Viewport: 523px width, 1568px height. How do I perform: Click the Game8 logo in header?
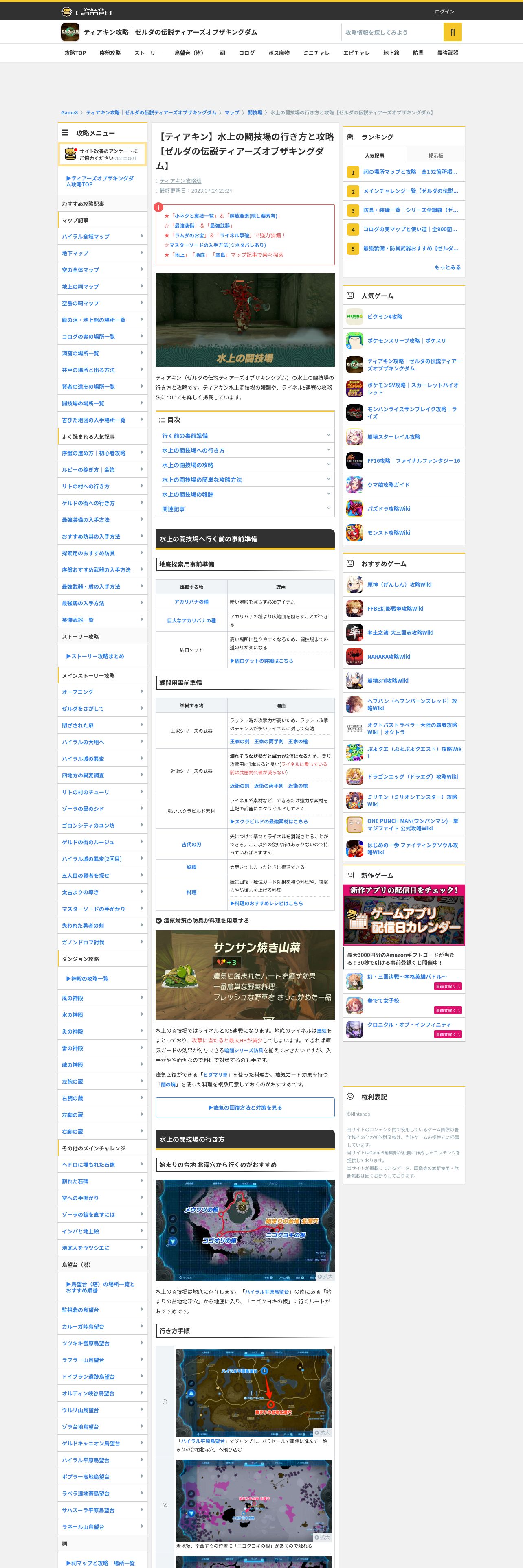click(x=86, y=11)
